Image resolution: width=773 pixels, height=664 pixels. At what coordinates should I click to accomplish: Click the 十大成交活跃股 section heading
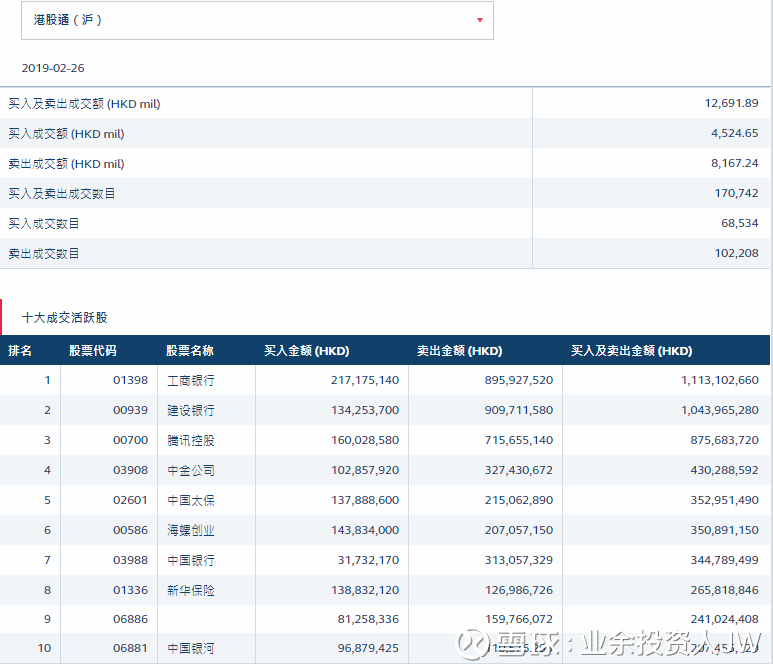[65, 317]
